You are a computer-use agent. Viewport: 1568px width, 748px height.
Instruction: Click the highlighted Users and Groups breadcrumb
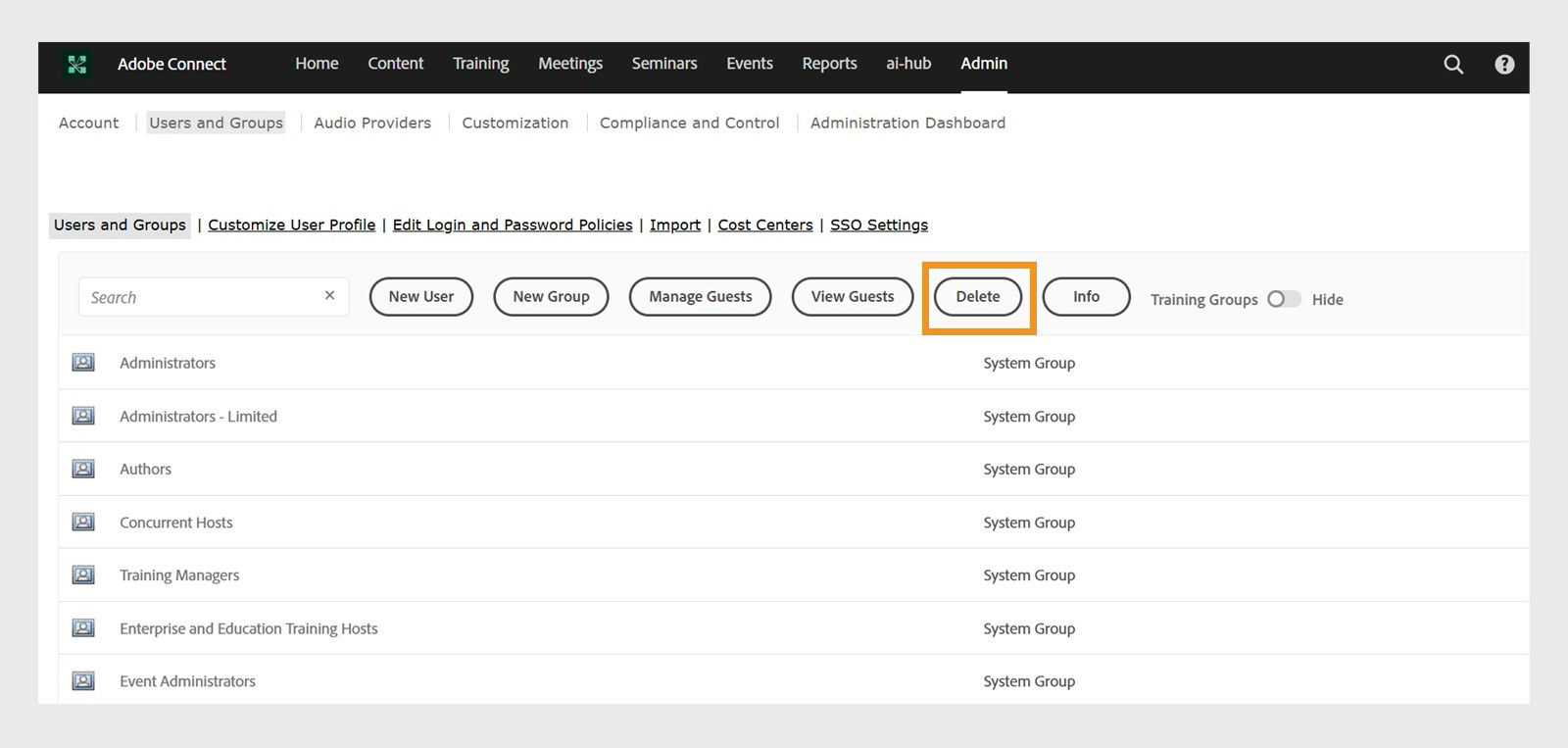pos(120,224)
